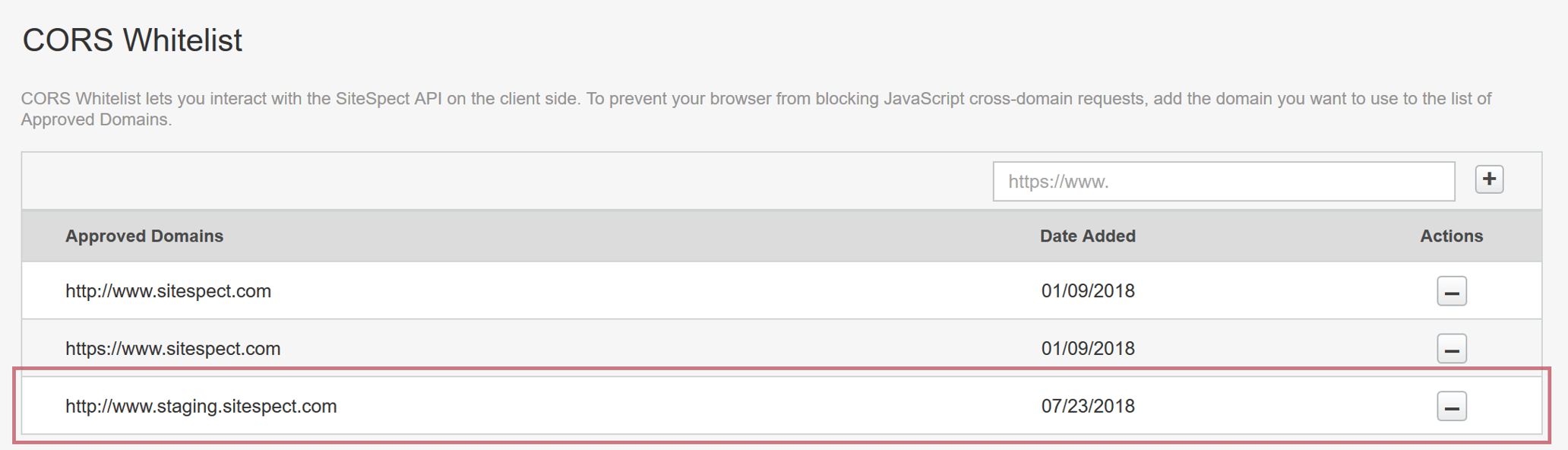Click the 01/09/2018 date in https://www.sitespect.com row

tap(1087, 349)
